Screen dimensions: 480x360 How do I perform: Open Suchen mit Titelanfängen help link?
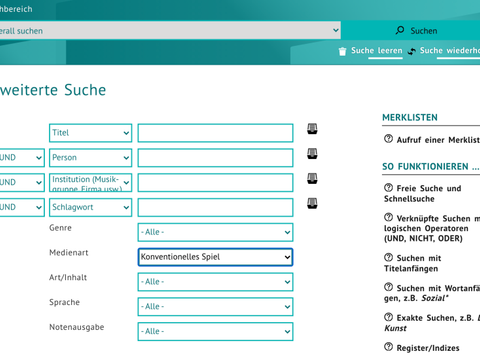pos(413,263)
